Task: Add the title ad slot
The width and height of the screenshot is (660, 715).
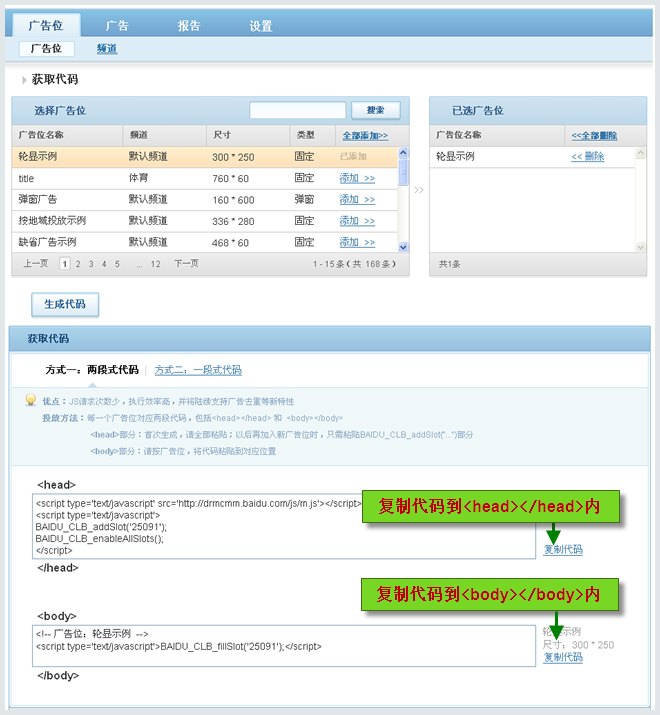Action: [x=357, y=178]
